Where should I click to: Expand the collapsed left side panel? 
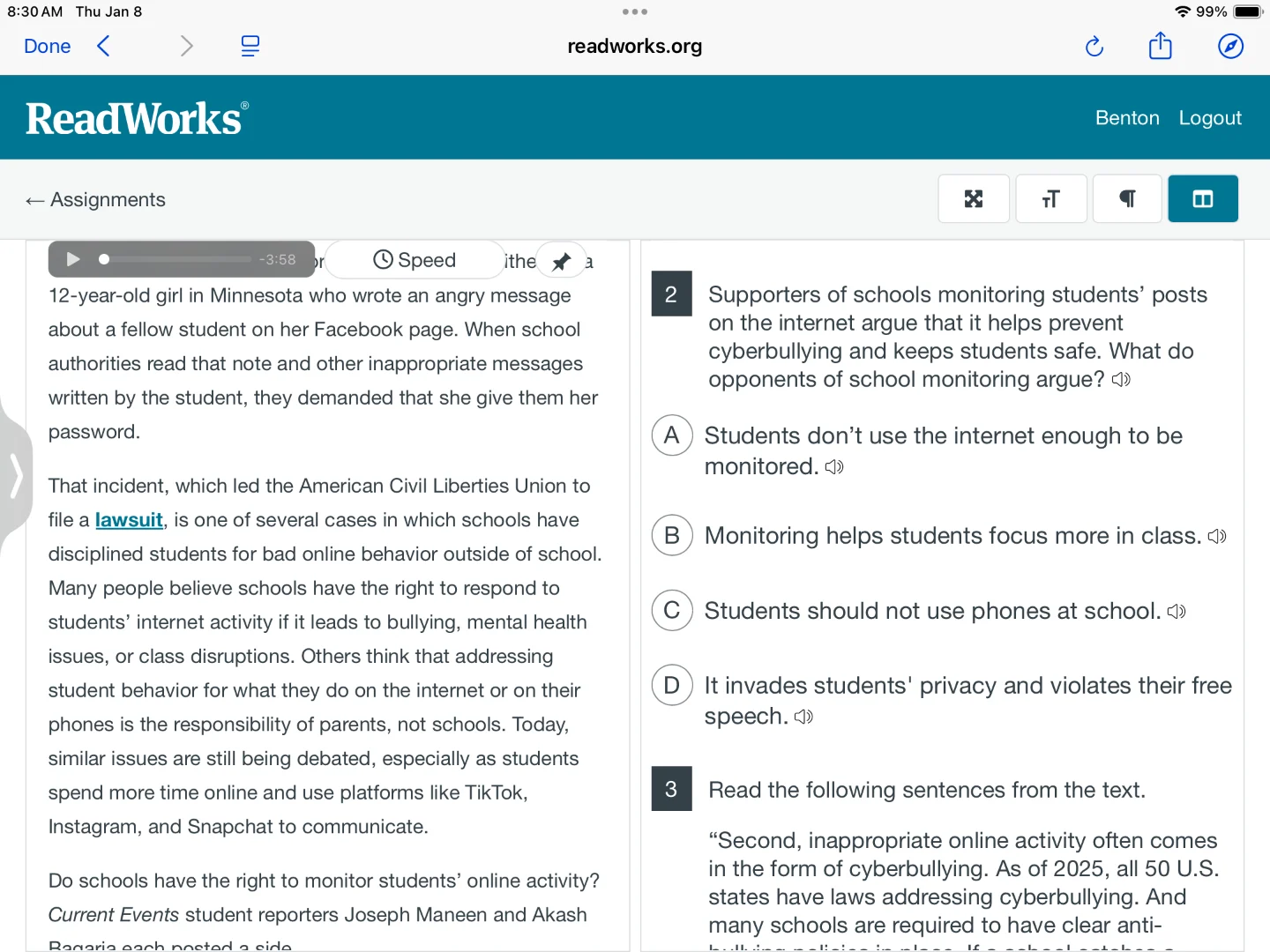(15, 477)
